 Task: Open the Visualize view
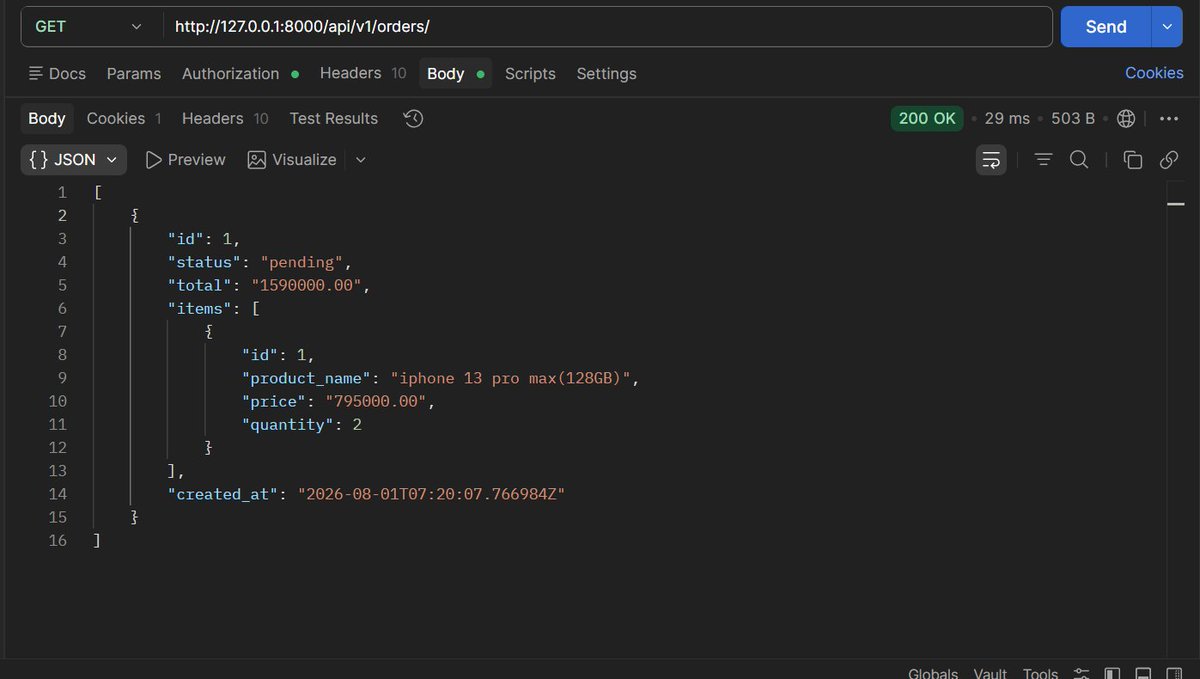291,160
